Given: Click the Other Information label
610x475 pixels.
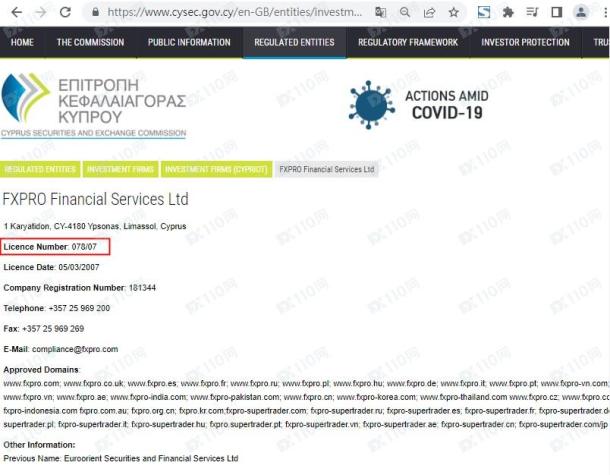Looking at the screenshot, I should pos(39,445).
